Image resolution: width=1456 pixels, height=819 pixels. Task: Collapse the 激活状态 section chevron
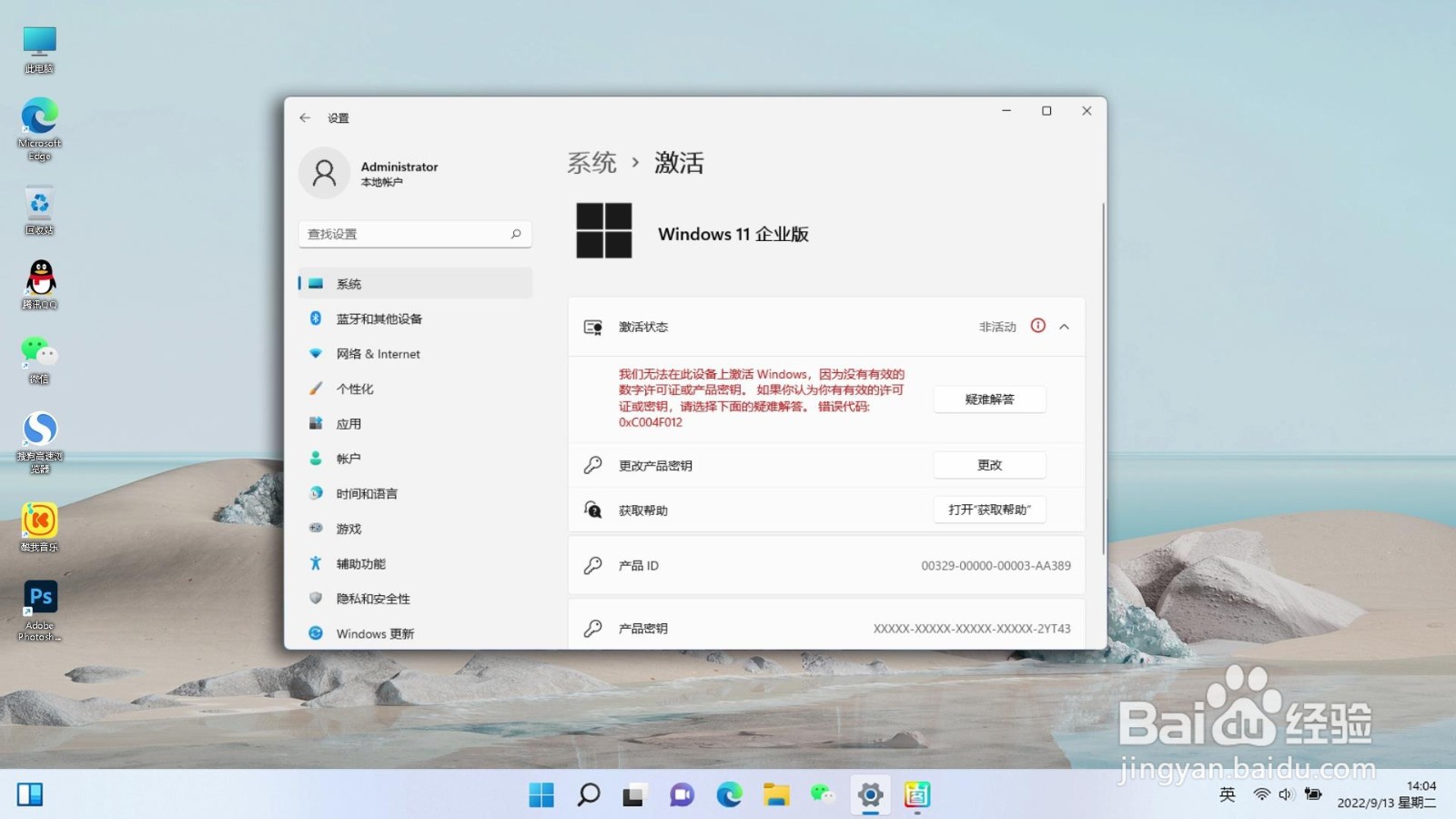point(1064,327)
